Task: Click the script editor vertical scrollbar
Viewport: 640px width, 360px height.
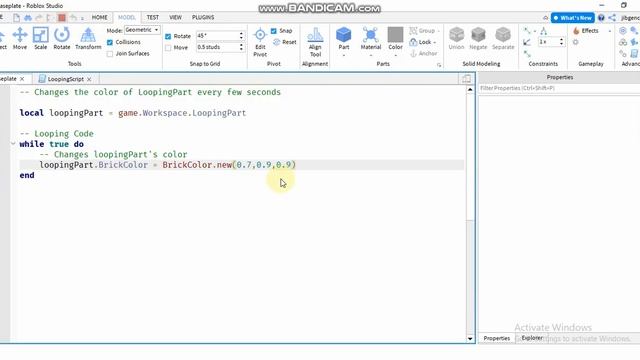Action: click(470, 214)
